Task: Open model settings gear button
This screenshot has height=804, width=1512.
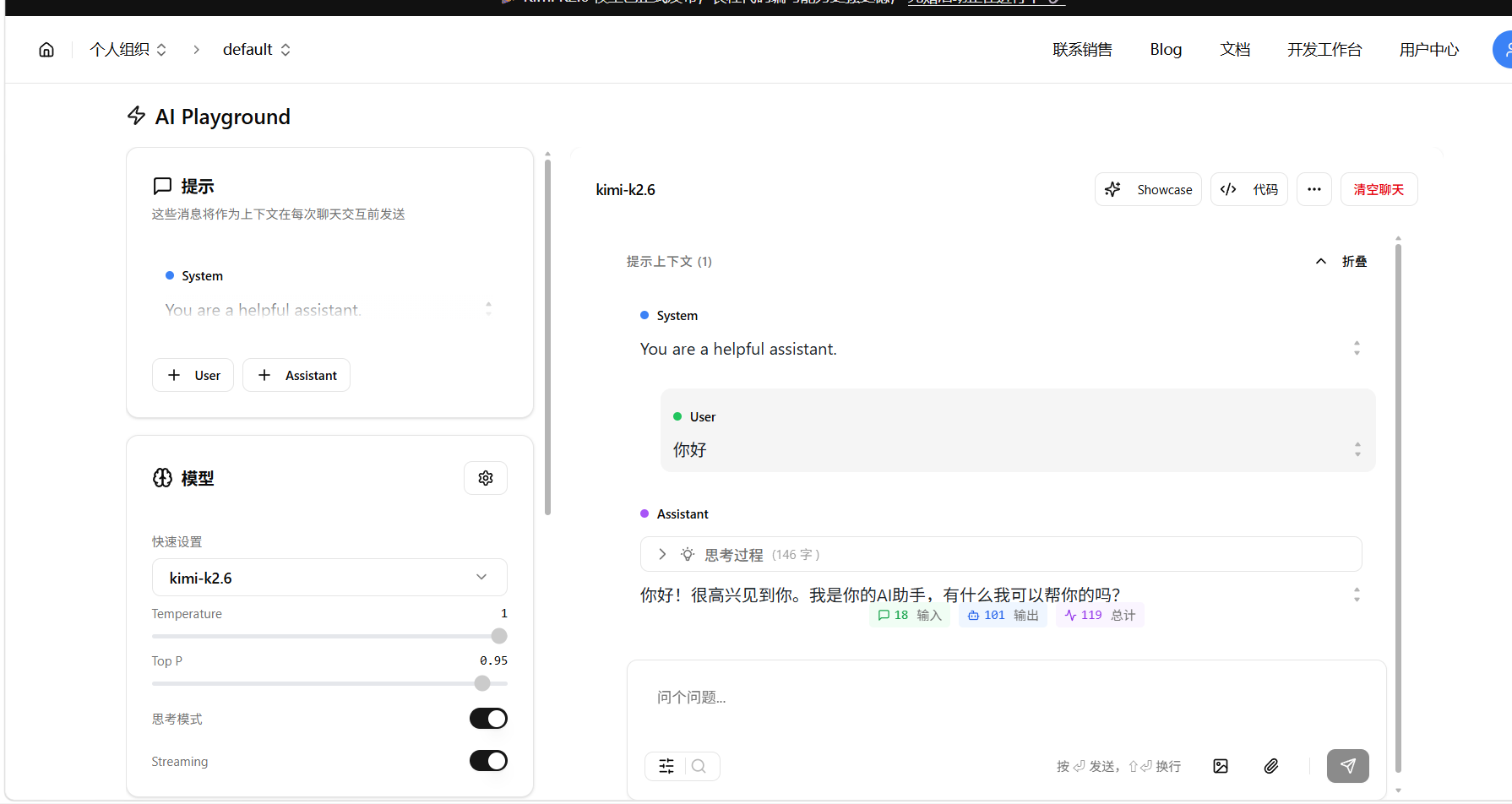Action: click(x=486, y=478)
